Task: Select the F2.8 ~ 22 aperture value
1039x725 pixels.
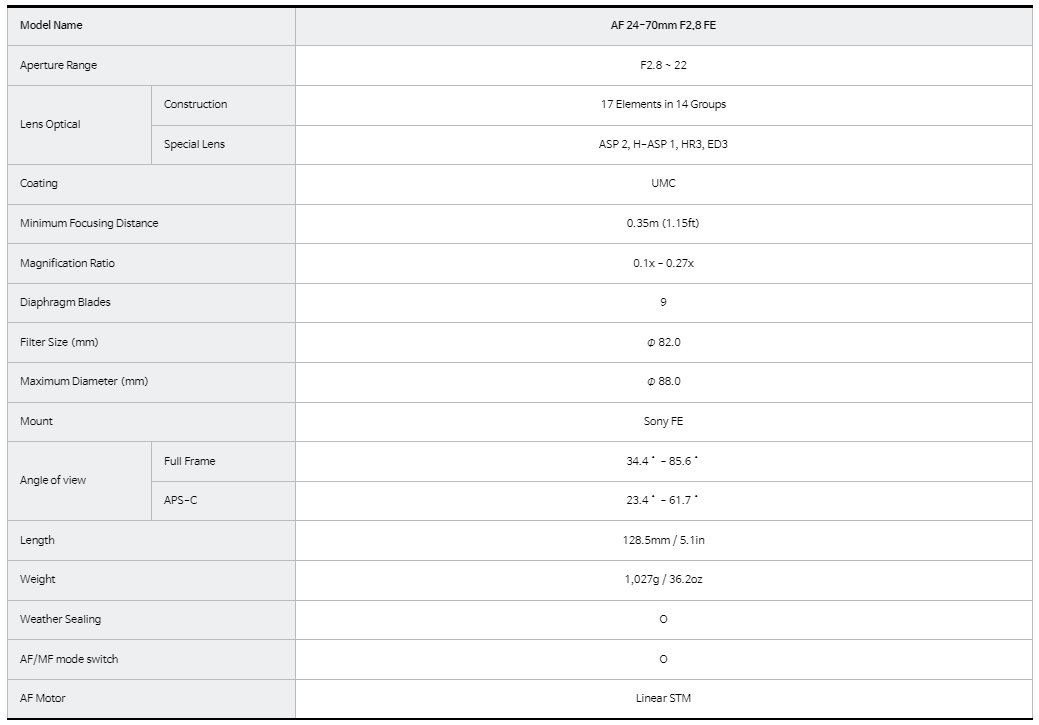Action: tap(663, 65)
